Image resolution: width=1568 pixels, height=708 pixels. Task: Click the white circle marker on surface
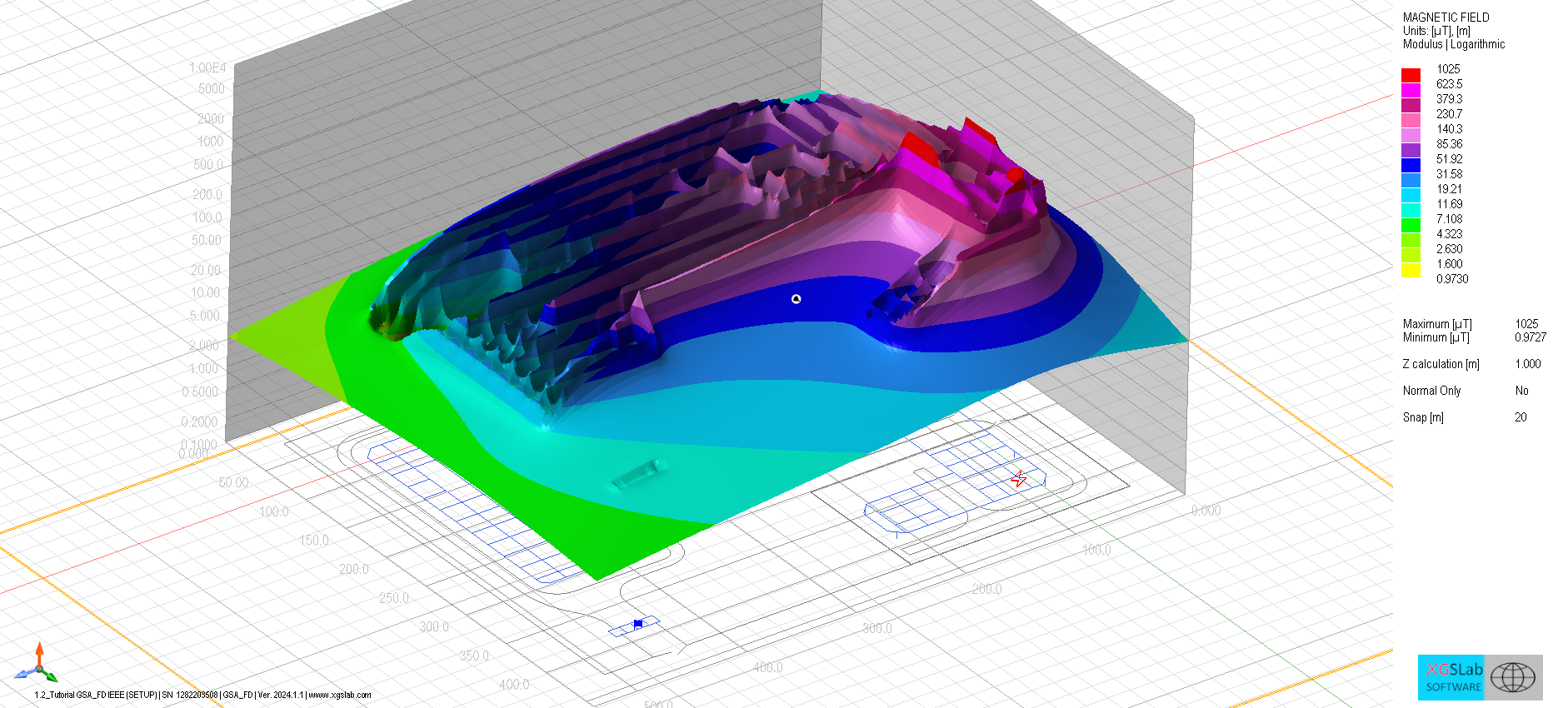(x=796, y=298)
